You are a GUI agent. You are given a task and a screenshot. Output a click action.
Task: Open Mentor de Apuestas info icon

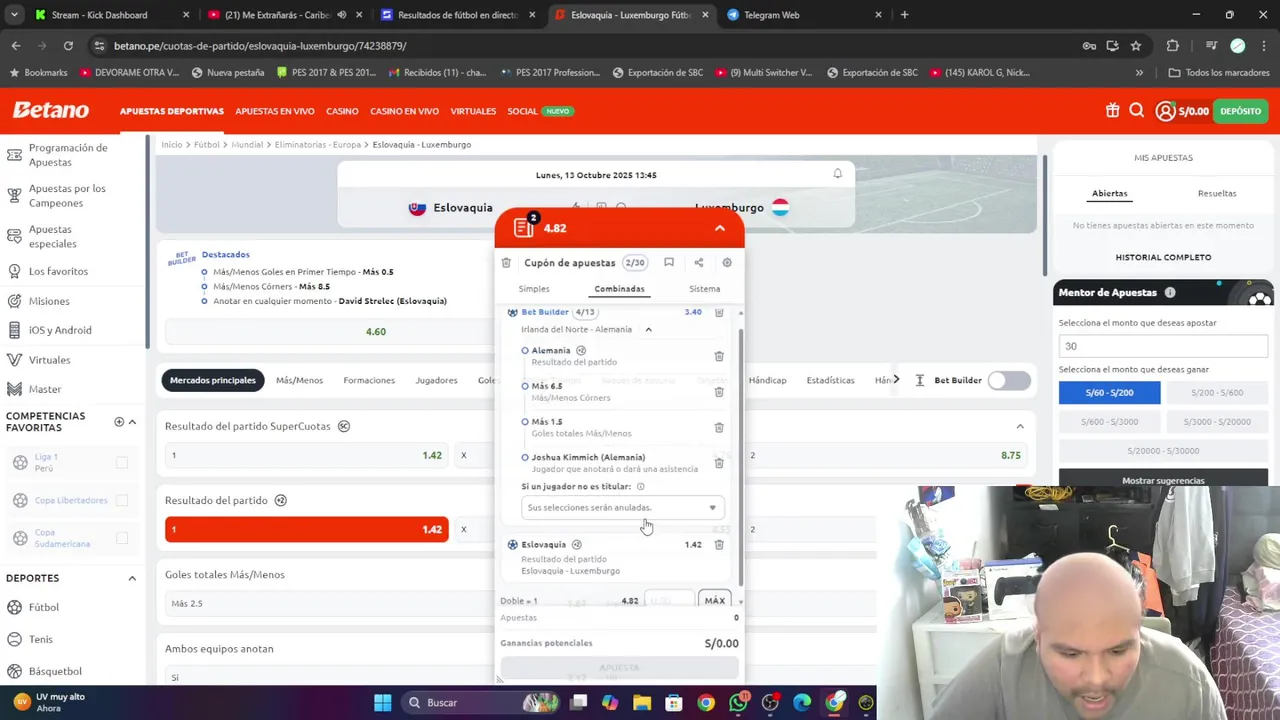(x=1170, y=293)
